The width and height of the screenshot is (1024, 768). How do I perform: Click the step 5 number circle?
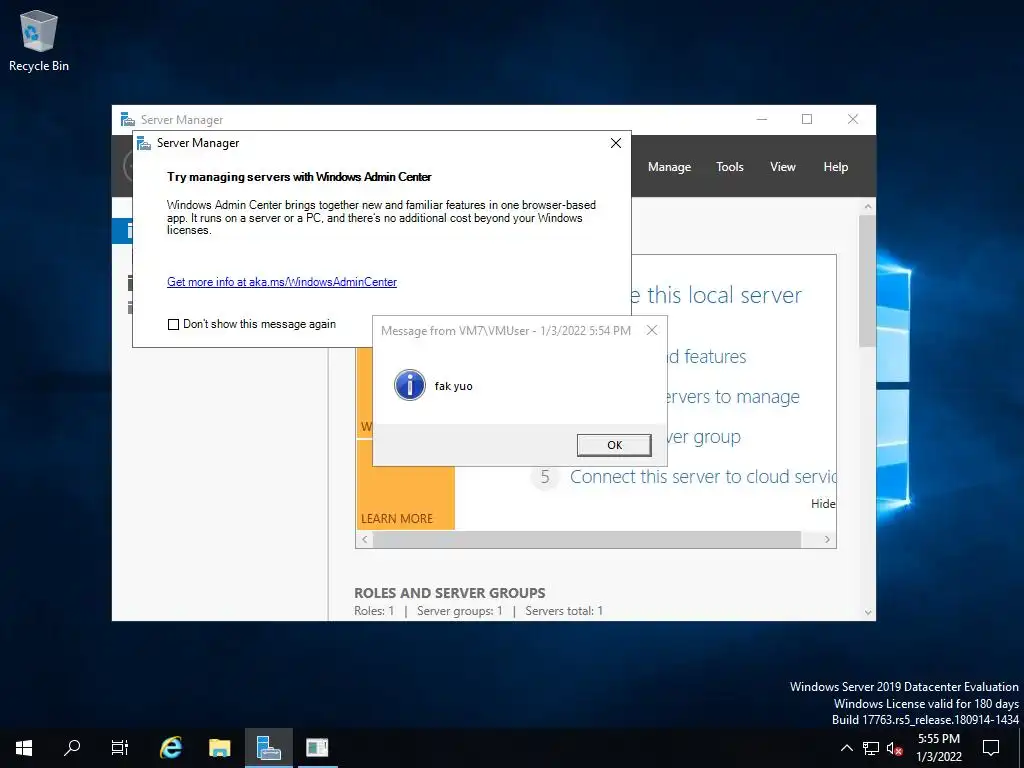pos(545,477)
